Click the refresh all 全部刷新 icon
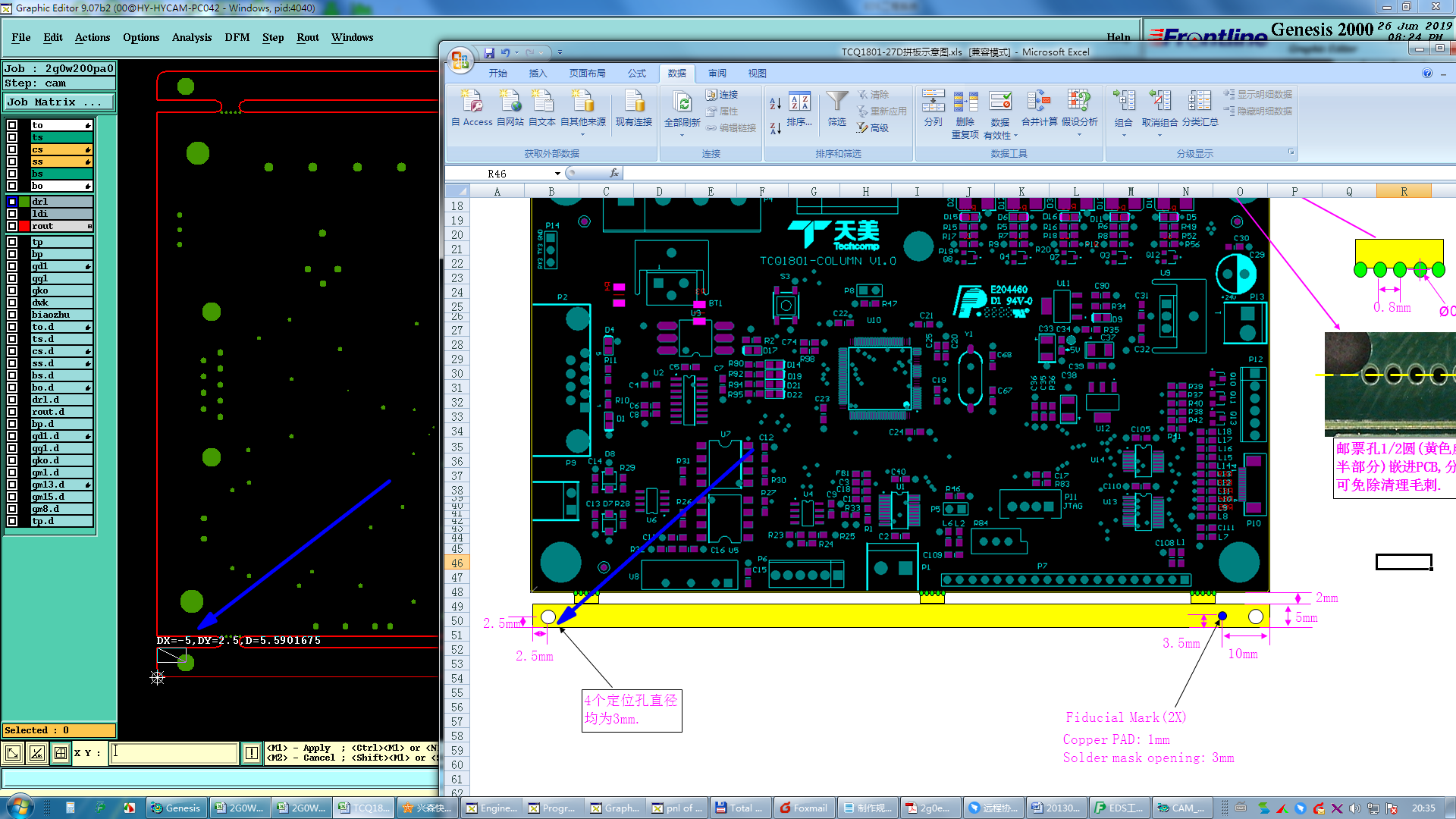The image size is (1456, 819). [682, 102]
